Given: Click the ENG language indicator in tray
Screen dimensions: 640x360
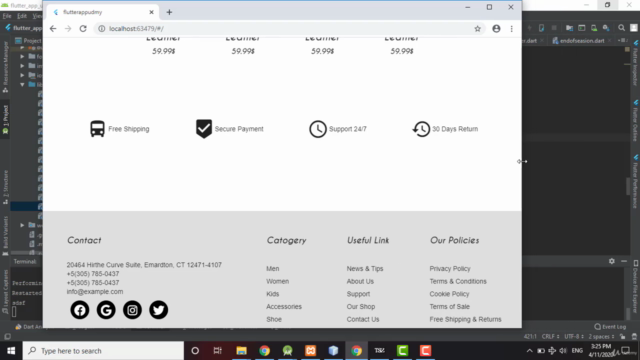Looking at the screenshot, I should [x=577, y=351].
